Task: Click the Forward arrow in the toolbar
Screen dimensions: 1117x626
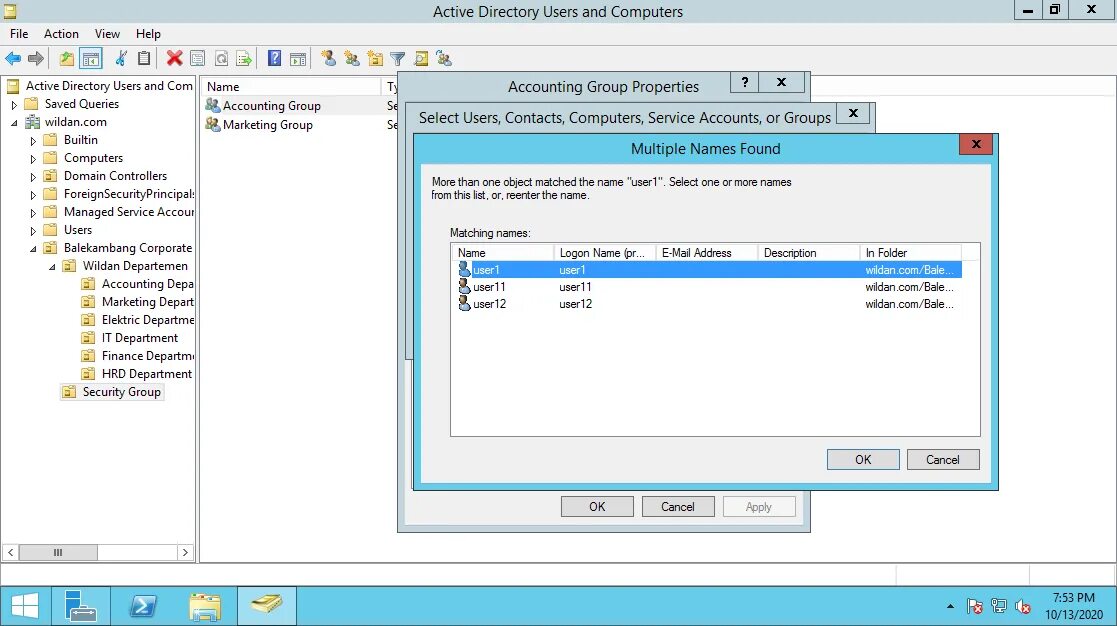Action: tap(36, 58)
